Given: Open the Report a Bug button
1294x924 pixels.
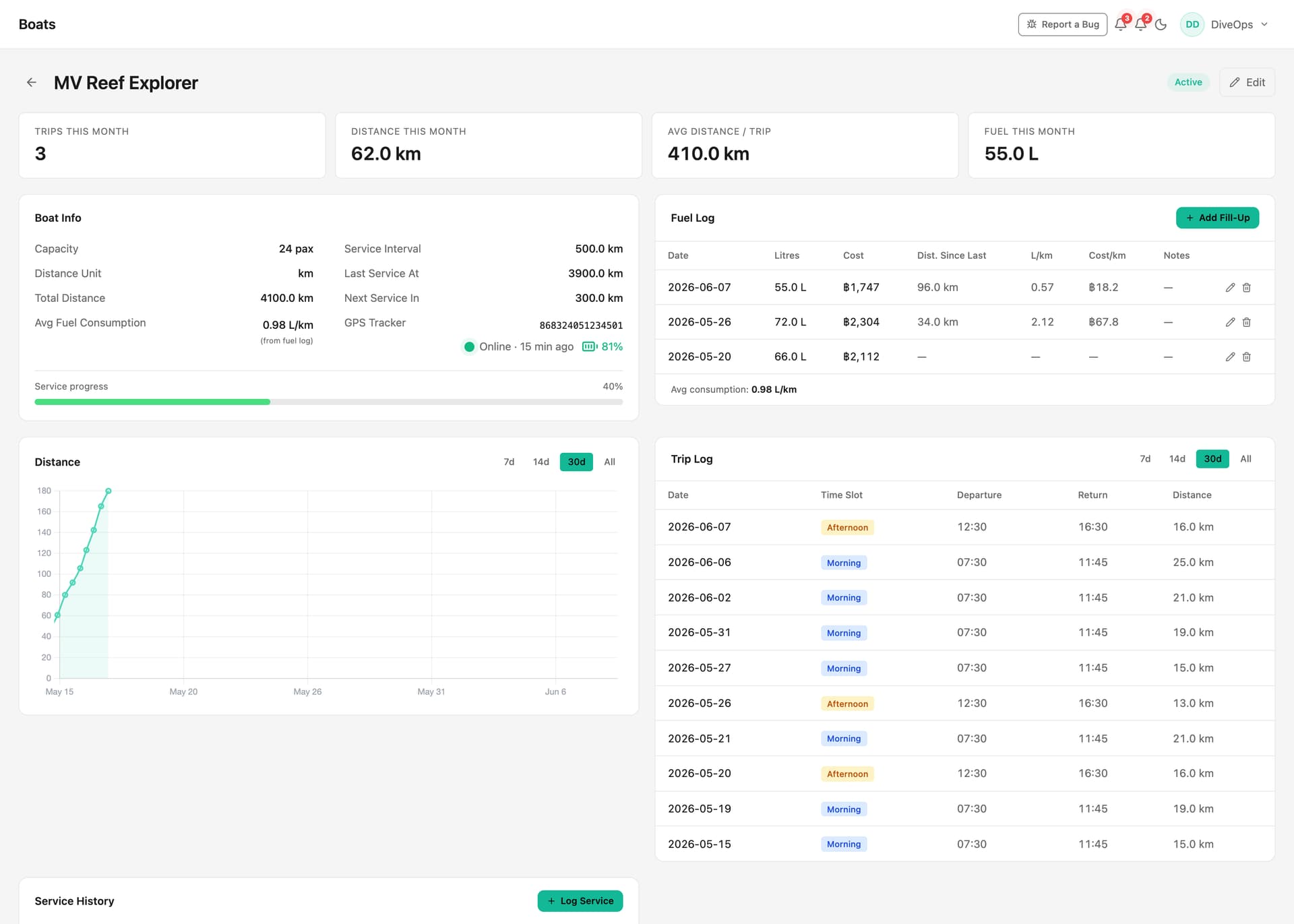Looking at the screenshot, I should tap(1063, 24).
